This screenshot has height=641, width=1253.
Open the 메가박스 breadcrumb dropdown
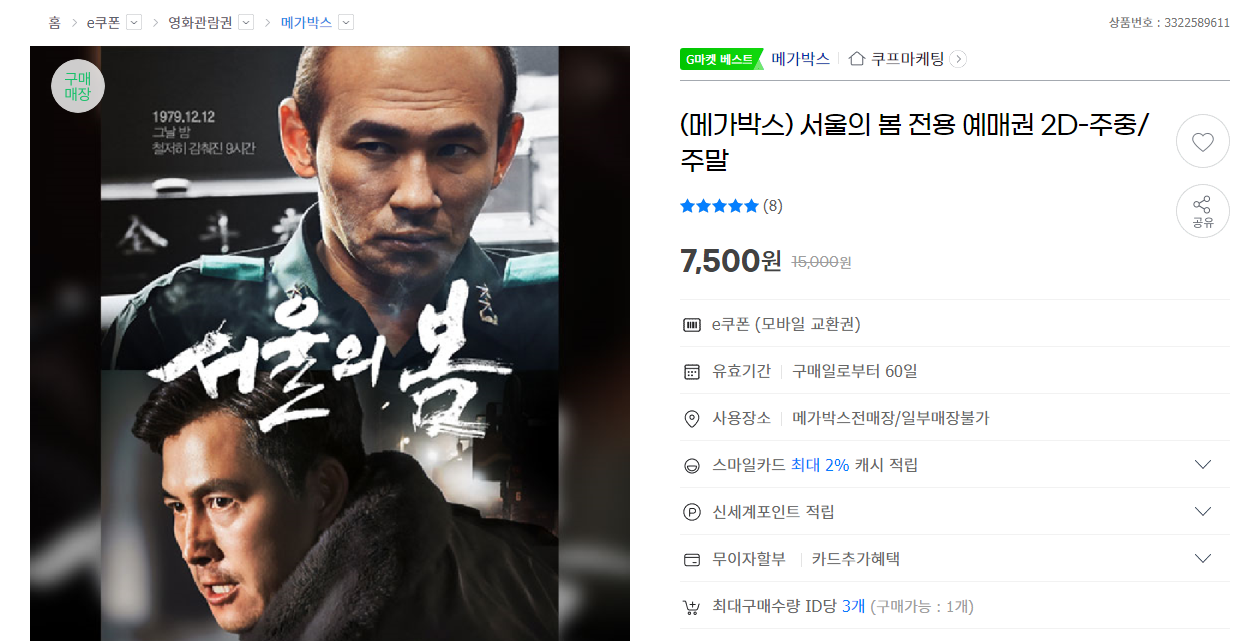click(x=346, y=22)
